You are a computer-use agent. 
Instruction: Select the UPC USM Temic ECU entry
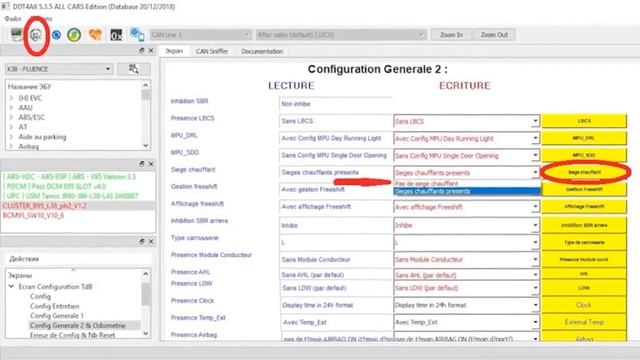[71, 196]
